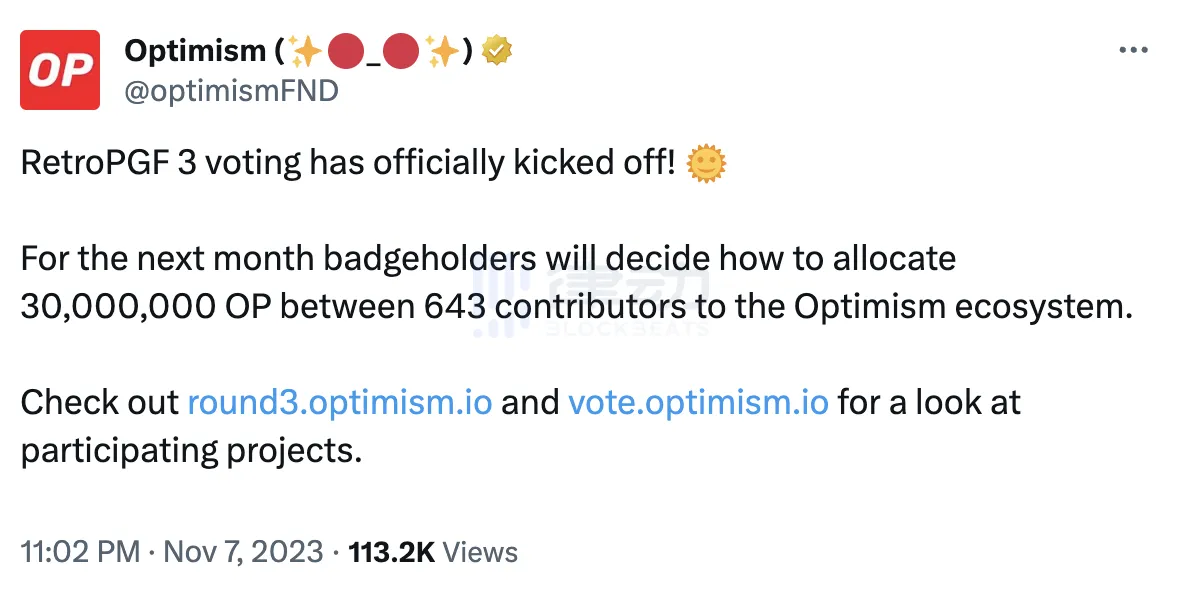Visit the vote.optimism.io link
Viewport: 1182px width, 592px height.
pyautogui.click(x=698, y=403)
